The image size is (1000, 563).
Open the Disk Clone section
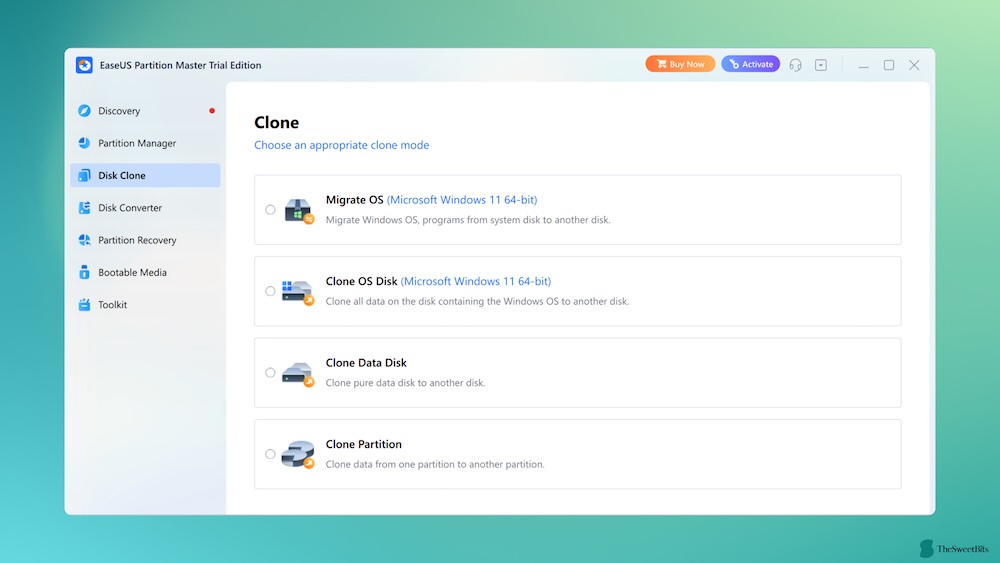click(x=145, y=175)
